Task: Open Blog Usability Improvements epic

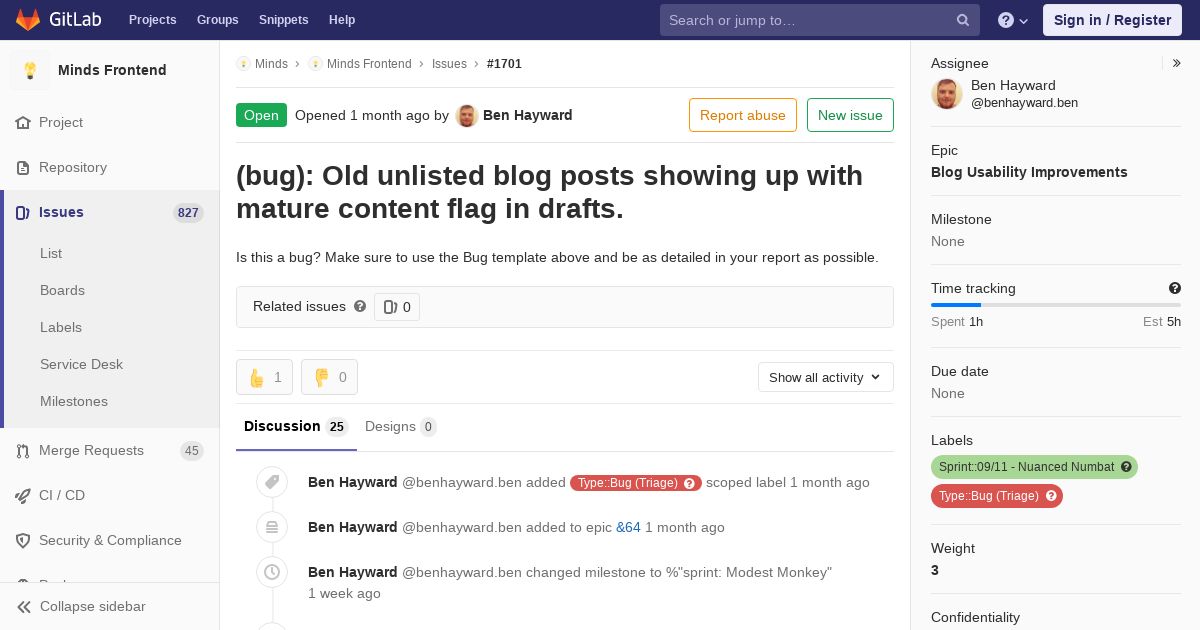Action: [1029, 172]
